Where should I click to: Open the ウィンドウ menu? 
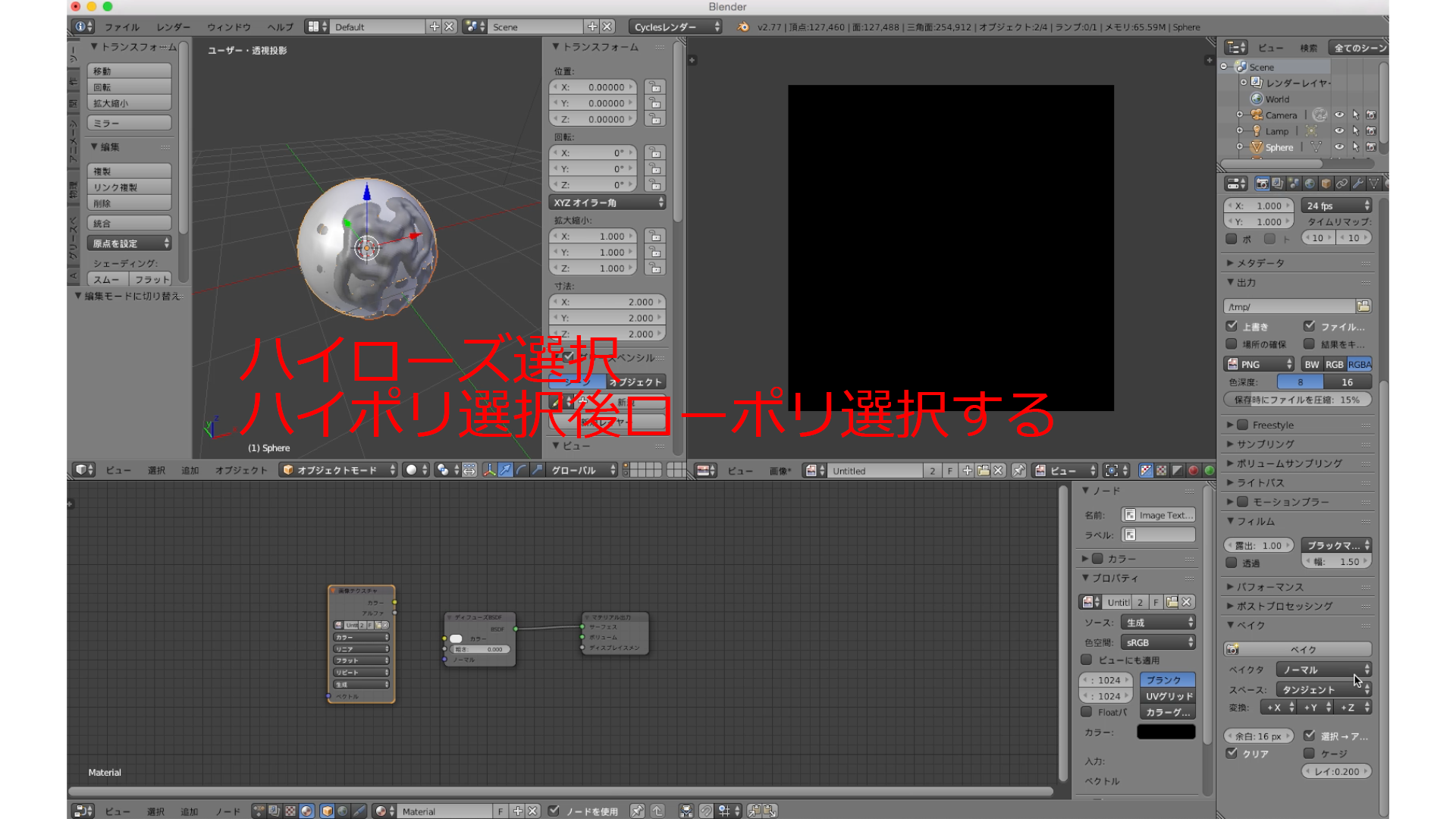coord(229,27)
